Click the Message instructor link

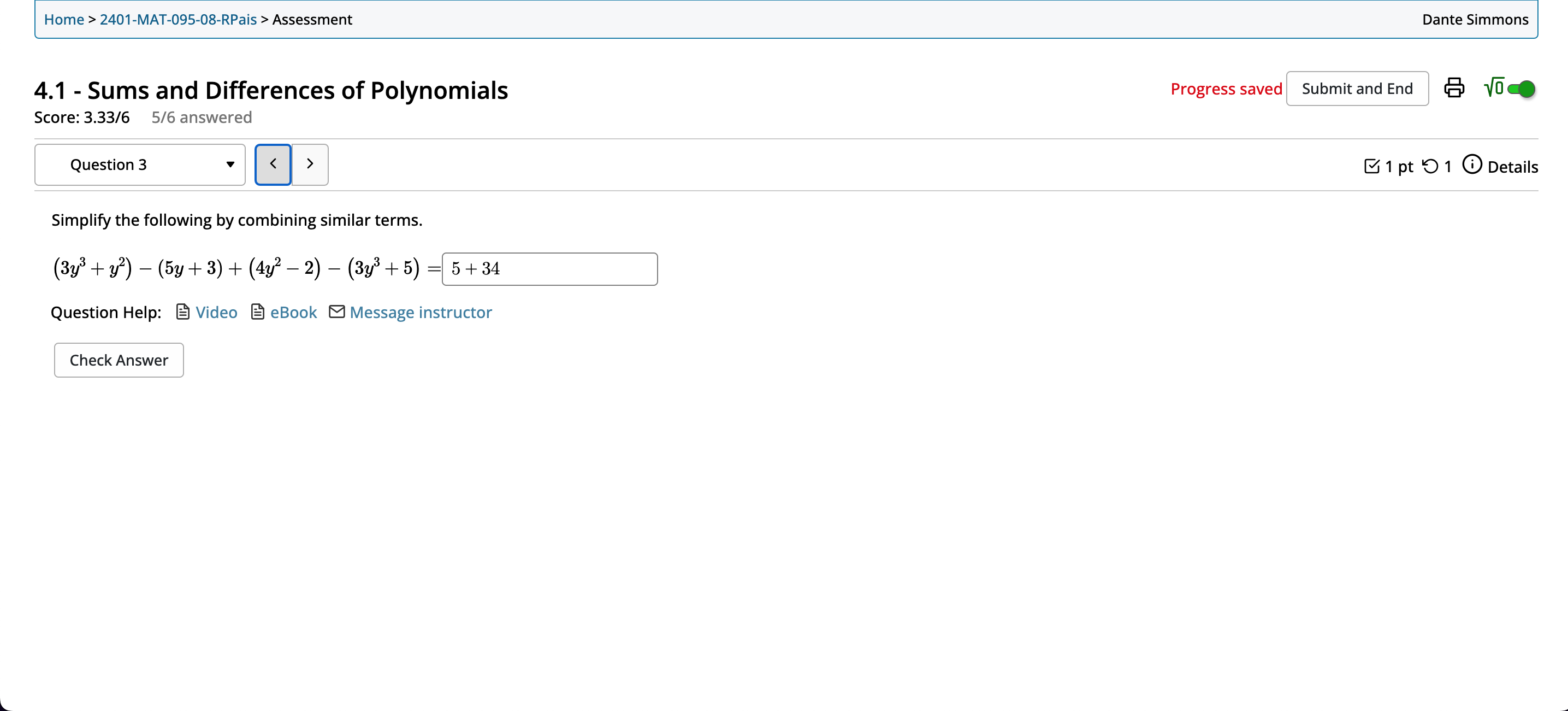tap(420, 312)
